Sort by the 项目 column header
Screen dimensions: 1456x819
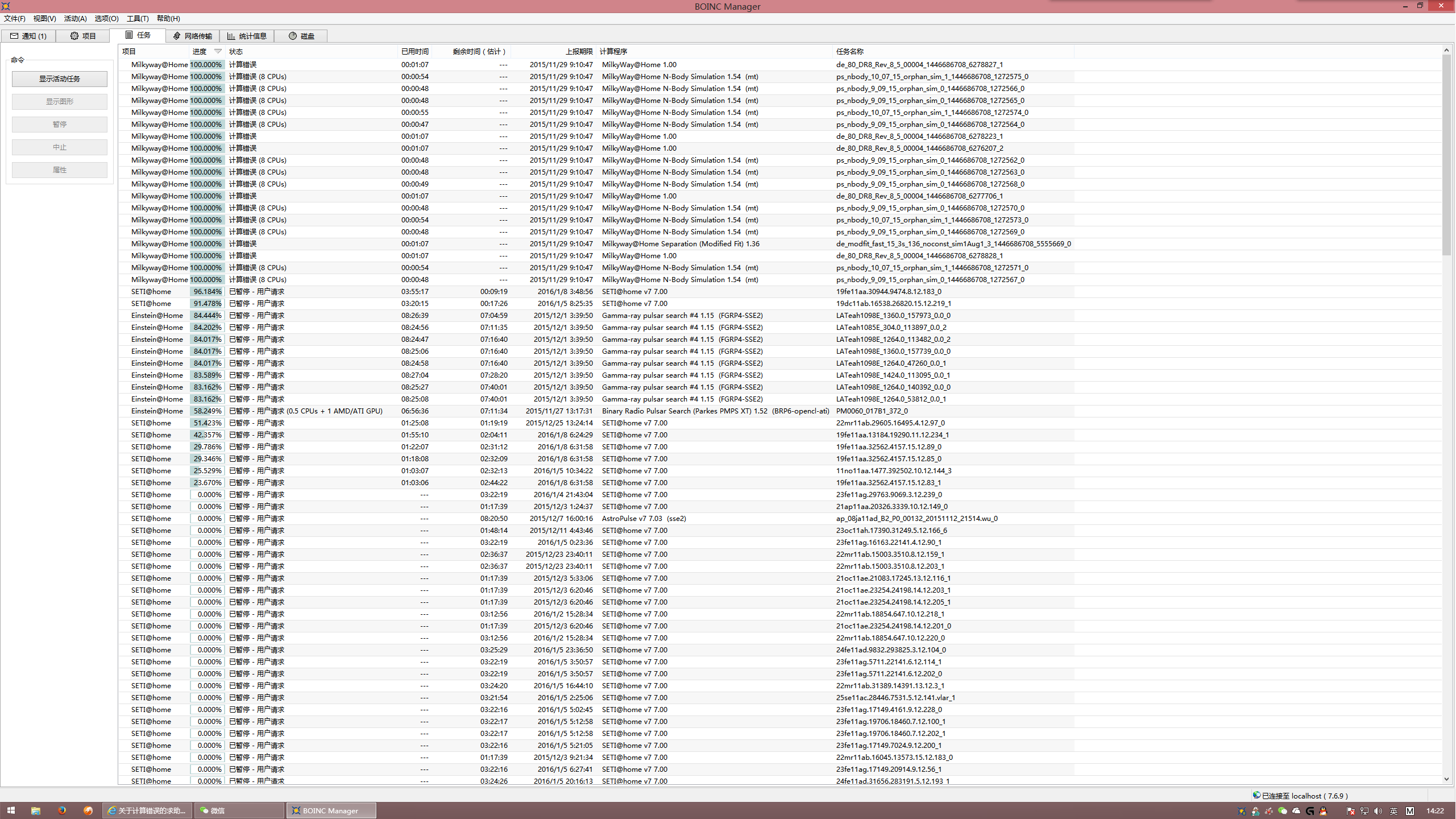tap(154, 51)
